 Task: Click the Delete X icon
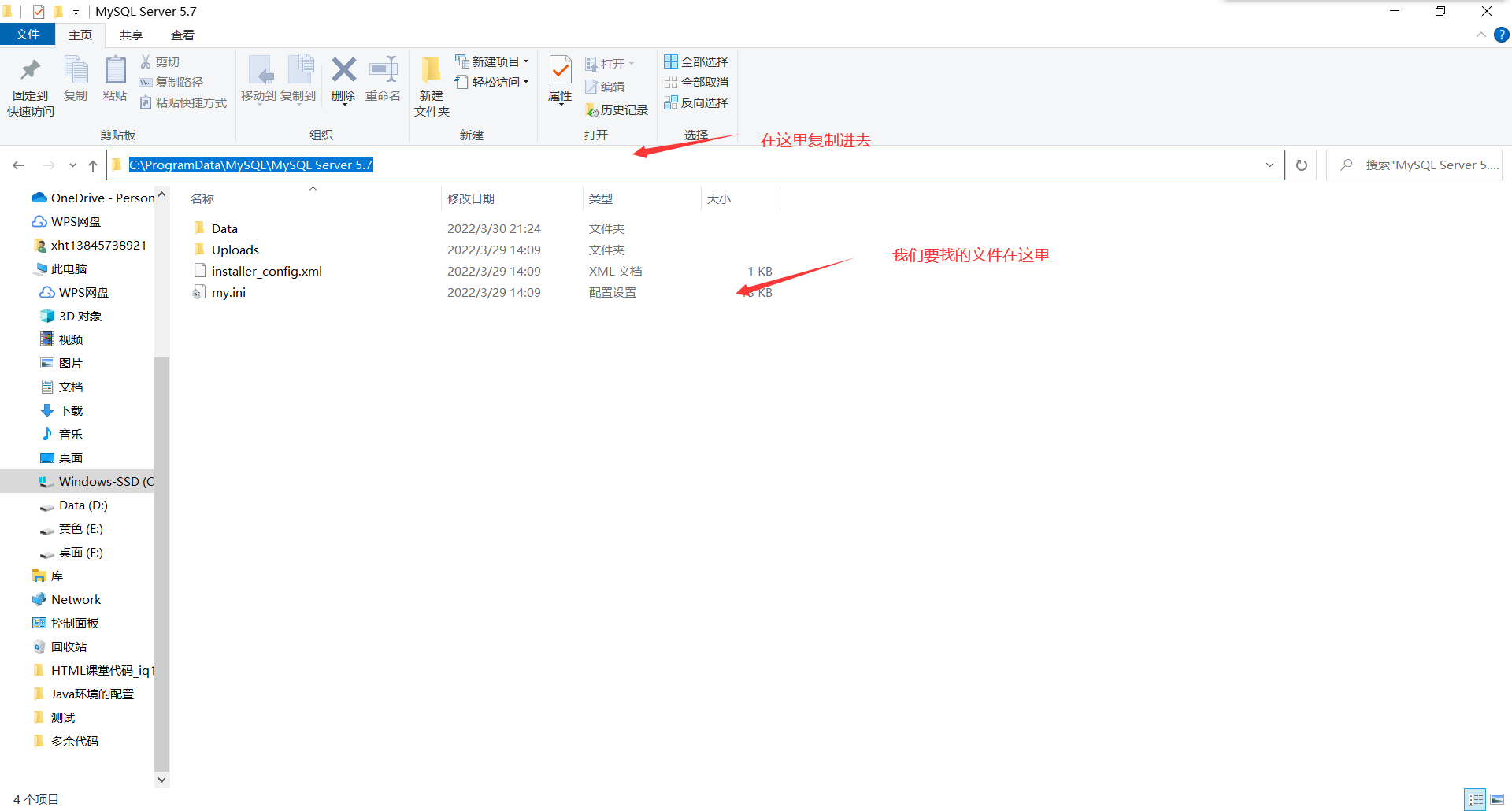pos(343,69)
